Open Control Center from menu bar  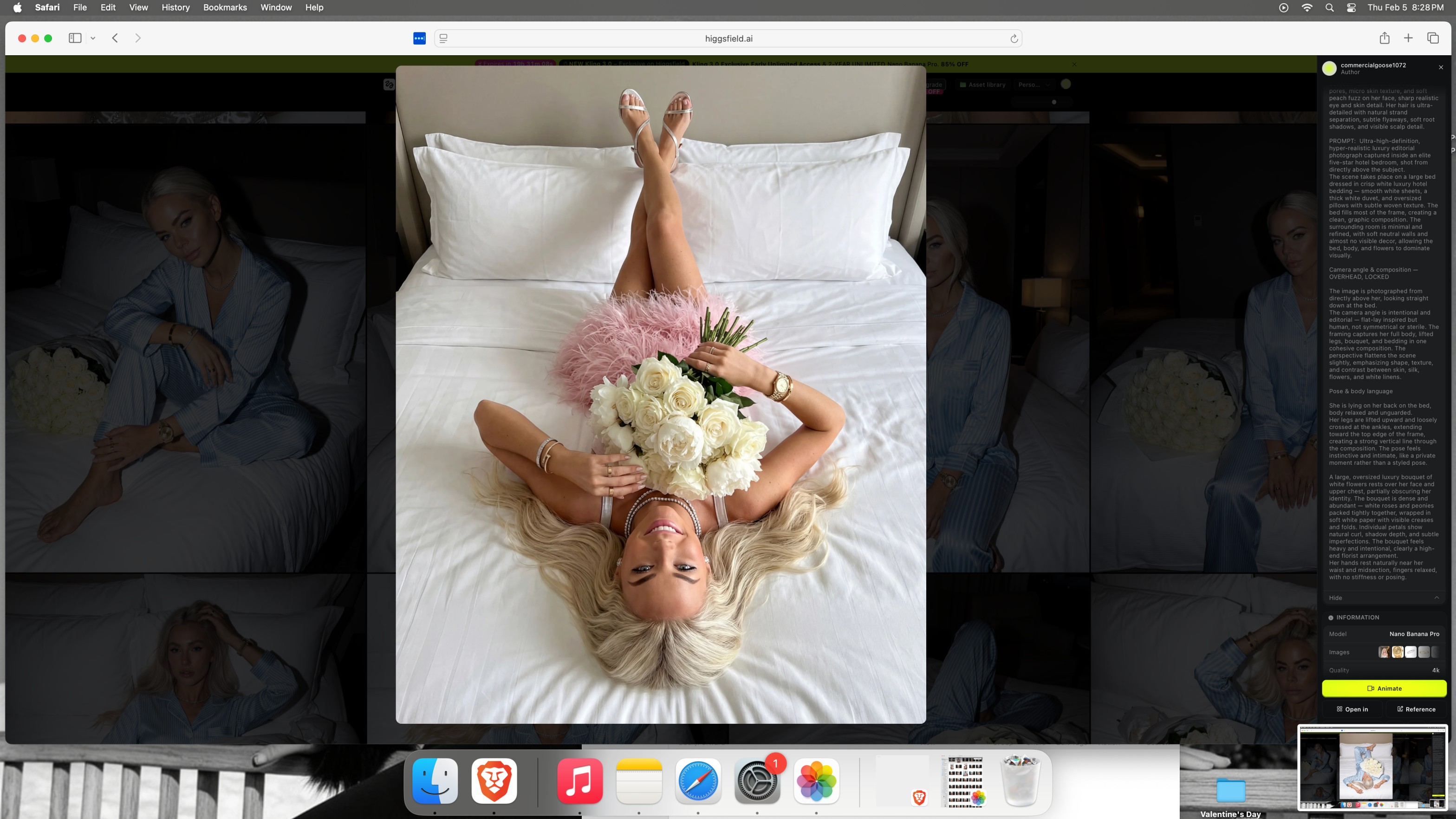pyautogui.click(x=1351, y=7)
